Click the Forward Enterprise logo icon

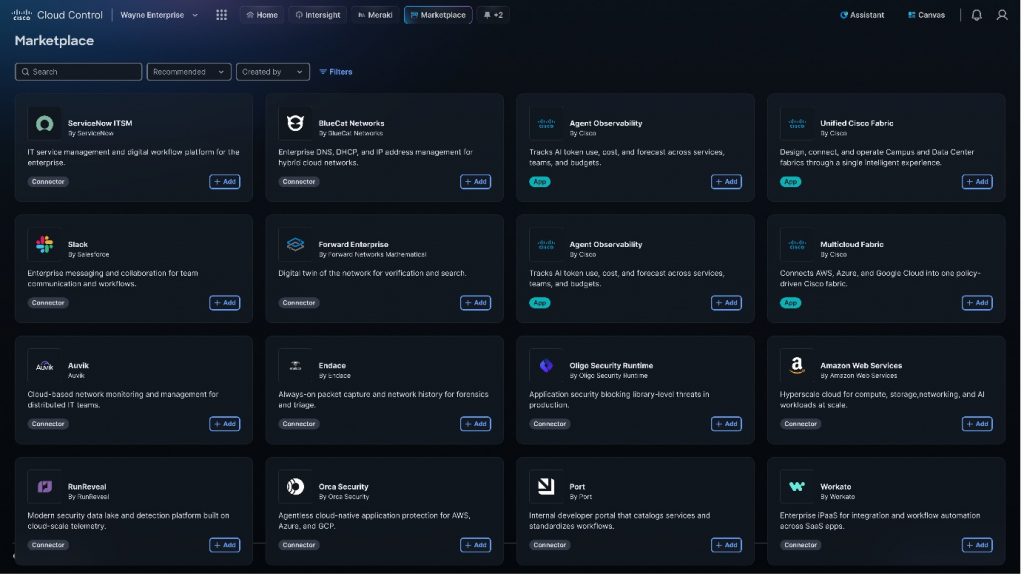pos(296,245)
